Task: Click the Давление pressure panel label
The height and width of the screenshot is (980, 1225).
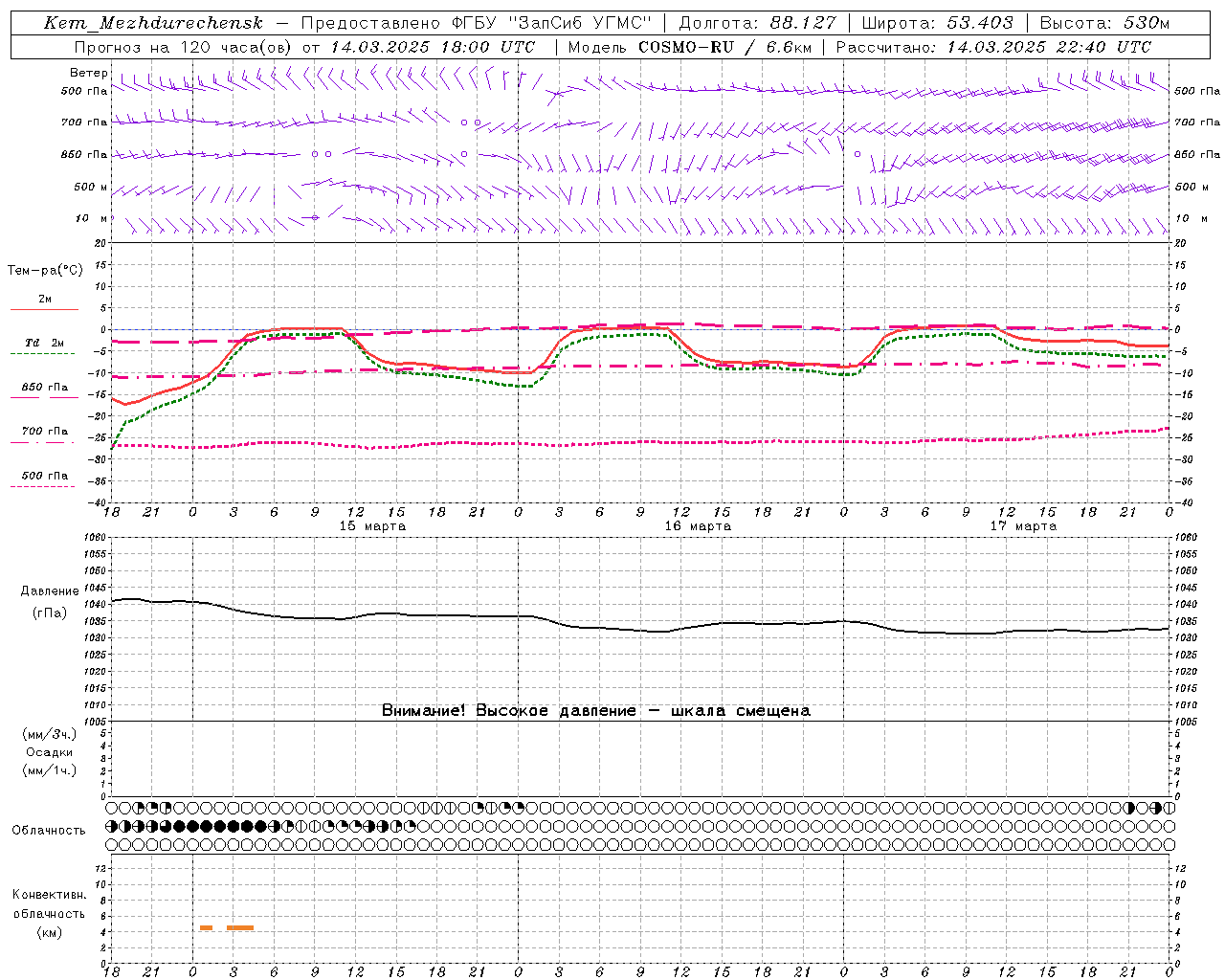Action: coord(50,591)
